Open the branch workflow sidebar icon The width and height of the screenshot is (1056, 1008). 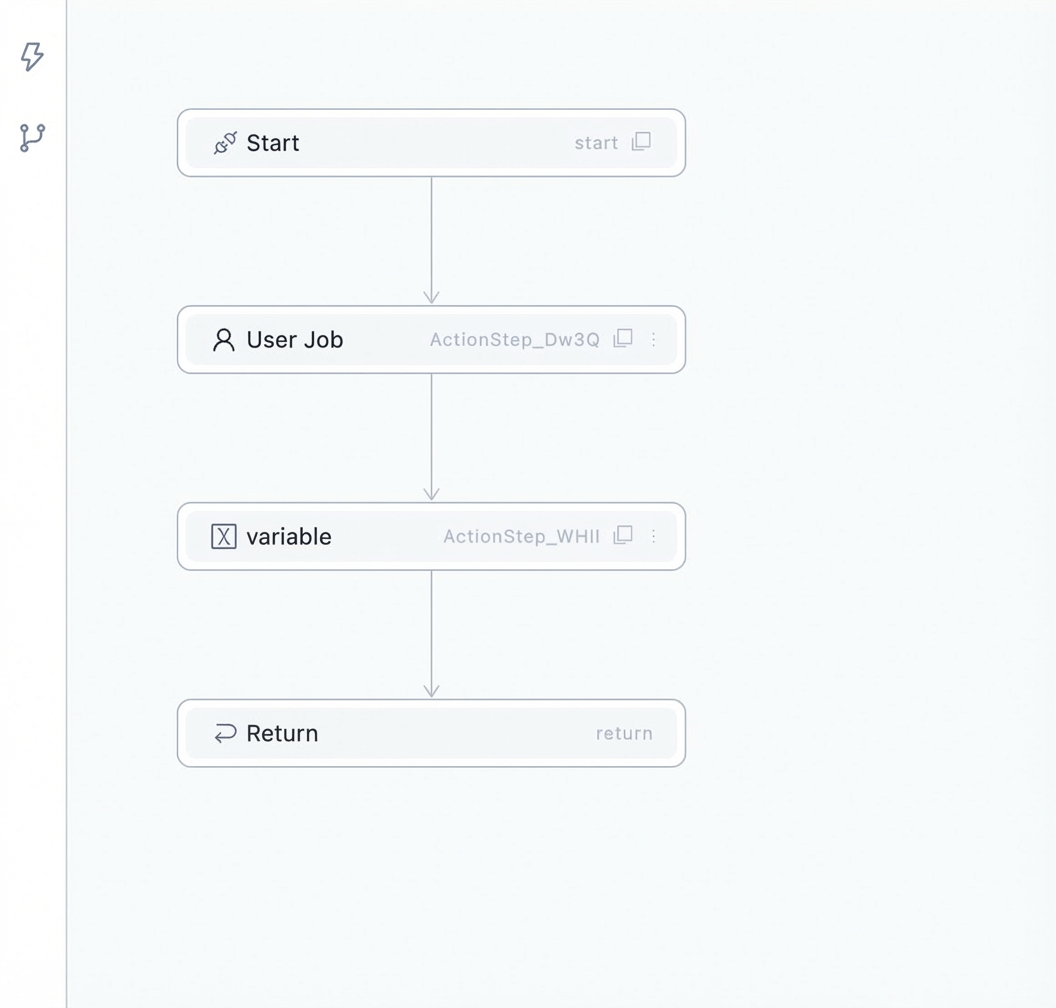[x=32, y=137]
